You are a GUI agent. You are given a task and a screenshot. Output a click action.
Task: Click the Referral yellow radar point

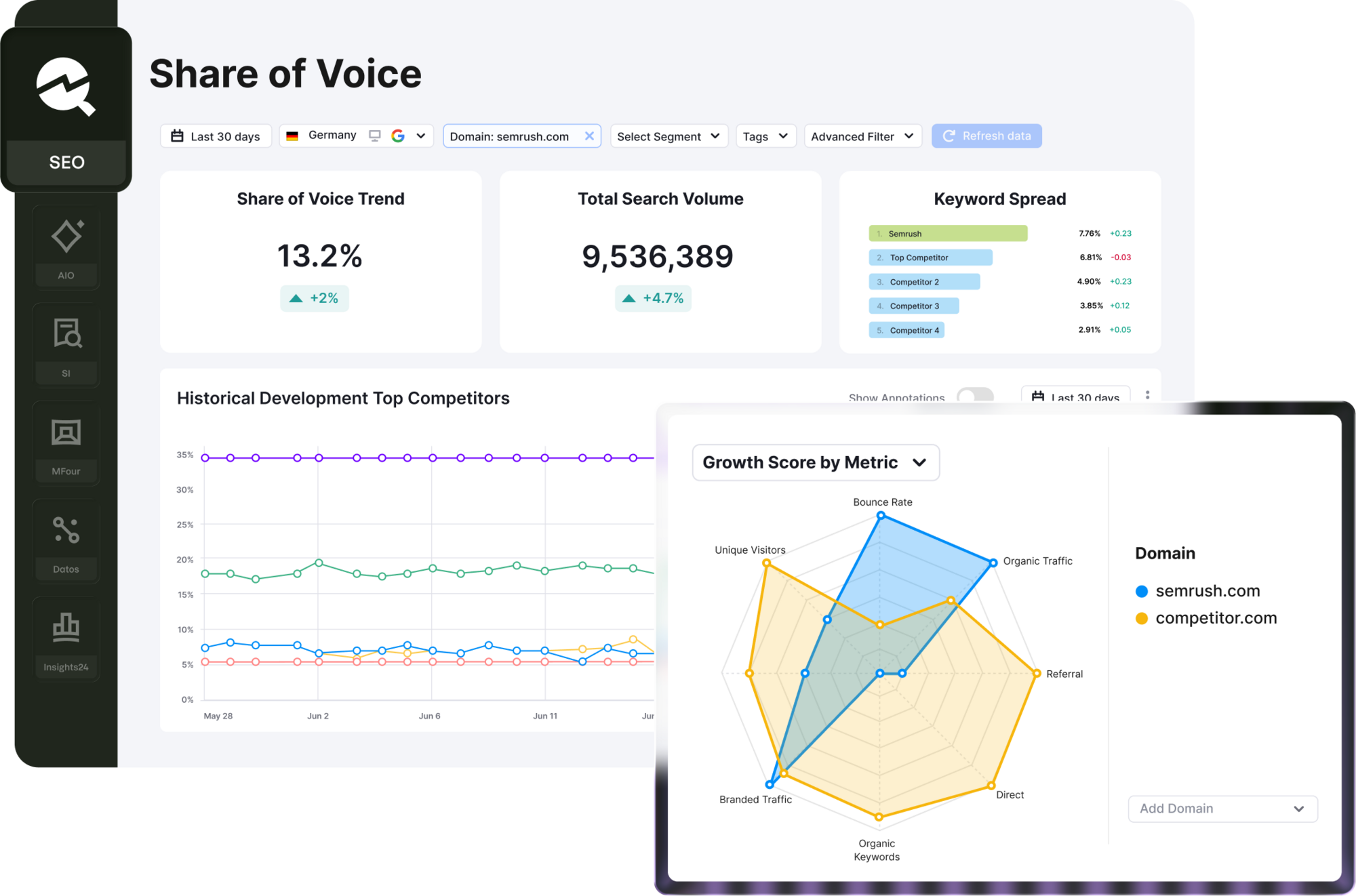click(1036, 673)
